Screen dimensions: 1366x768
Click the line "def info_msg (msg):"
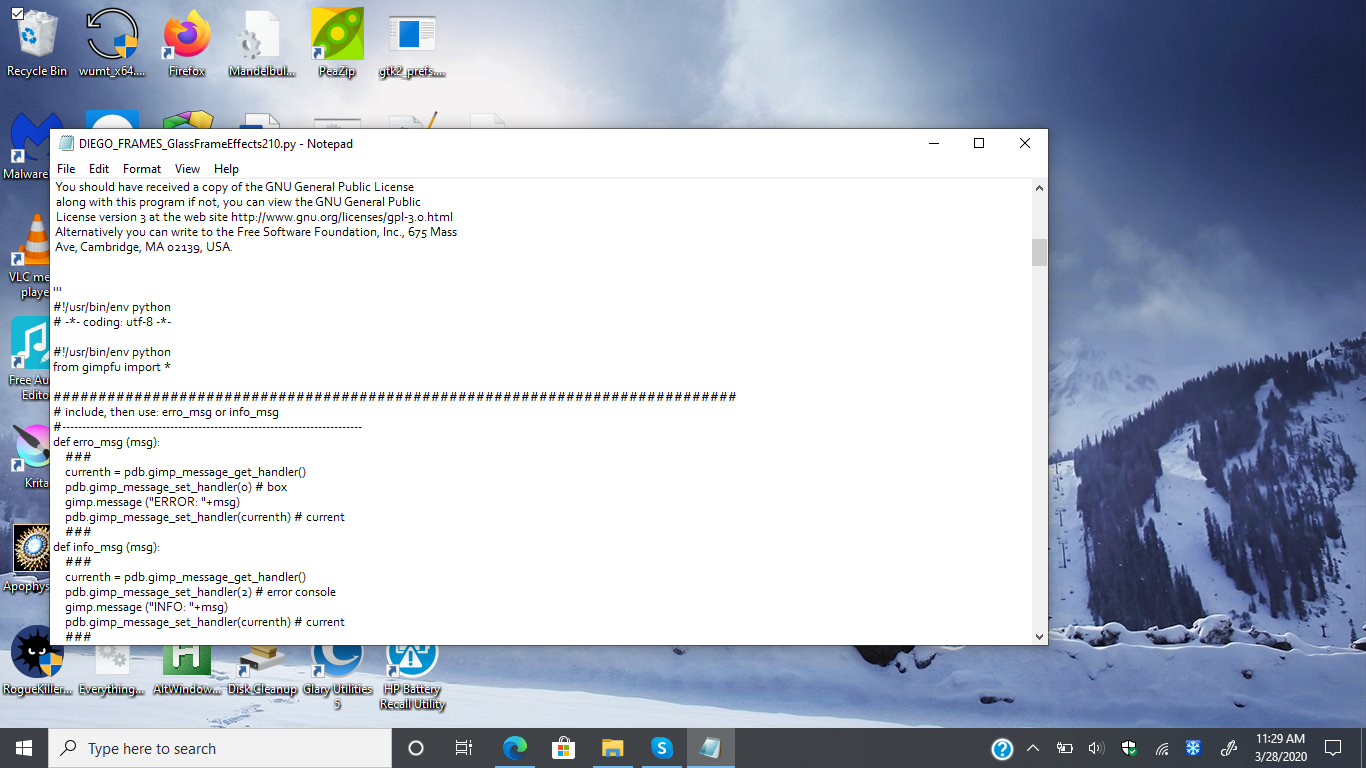tap(106, 547)
